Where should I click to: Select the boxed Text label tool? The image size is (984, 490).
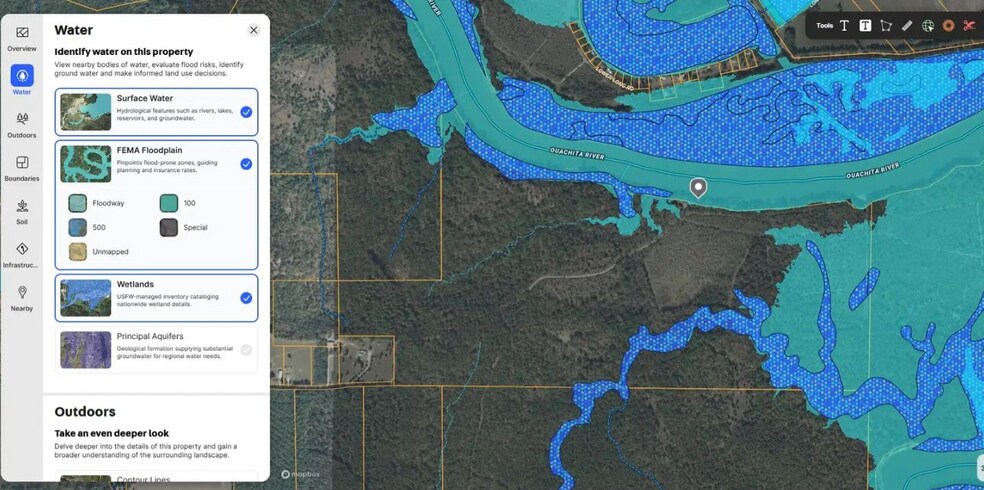pos(865,26)
